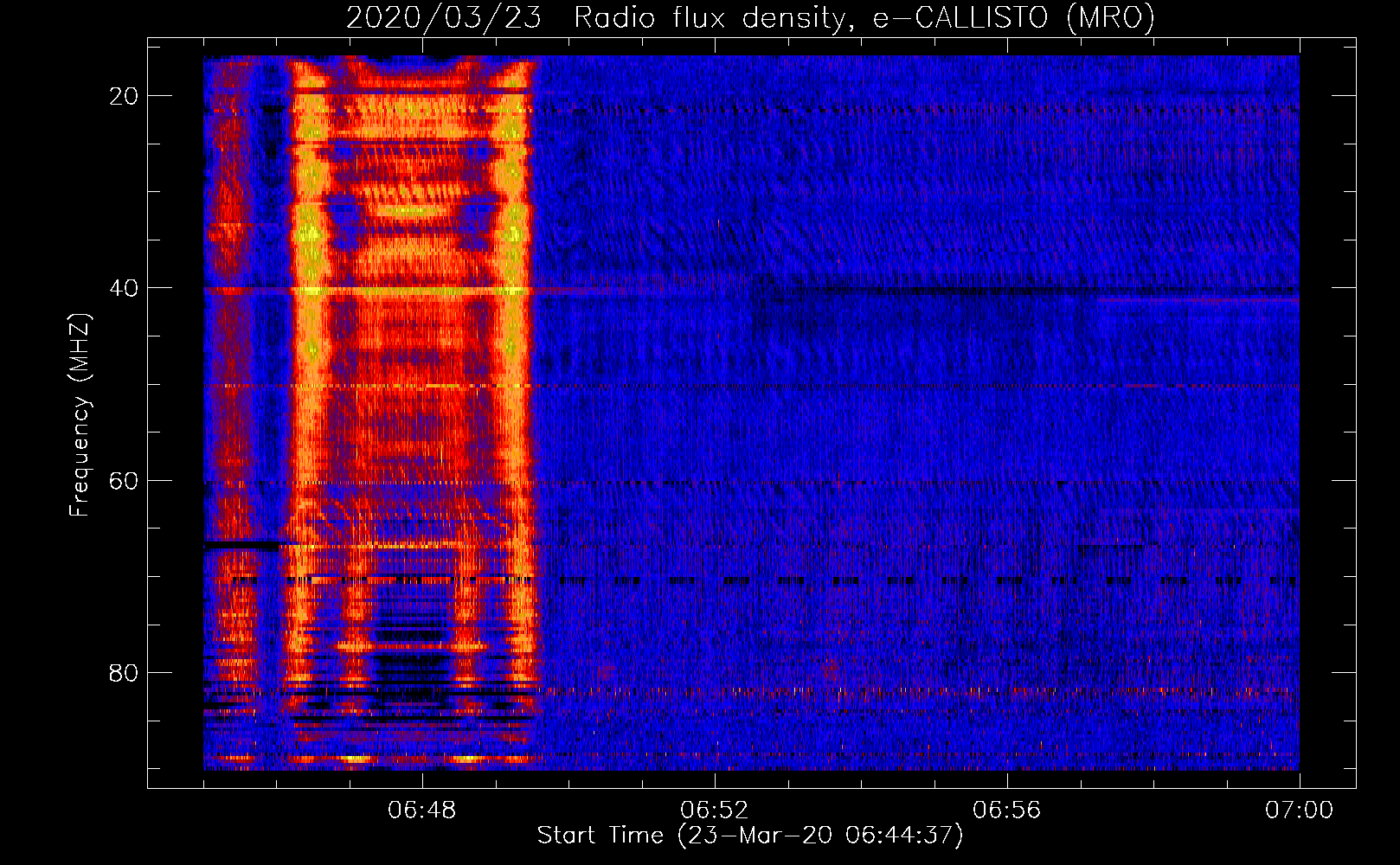Click the 07:00 time tick label

pos(1300,811)
